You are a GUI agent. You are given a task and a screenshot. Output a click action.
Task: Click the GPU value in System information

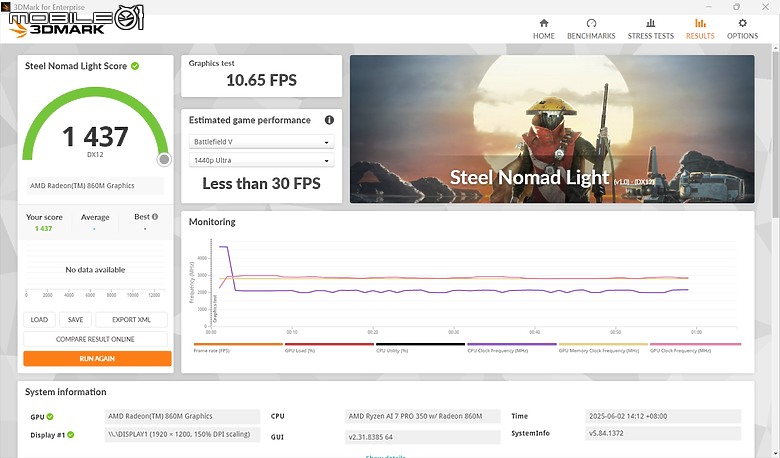pos(182,416)
